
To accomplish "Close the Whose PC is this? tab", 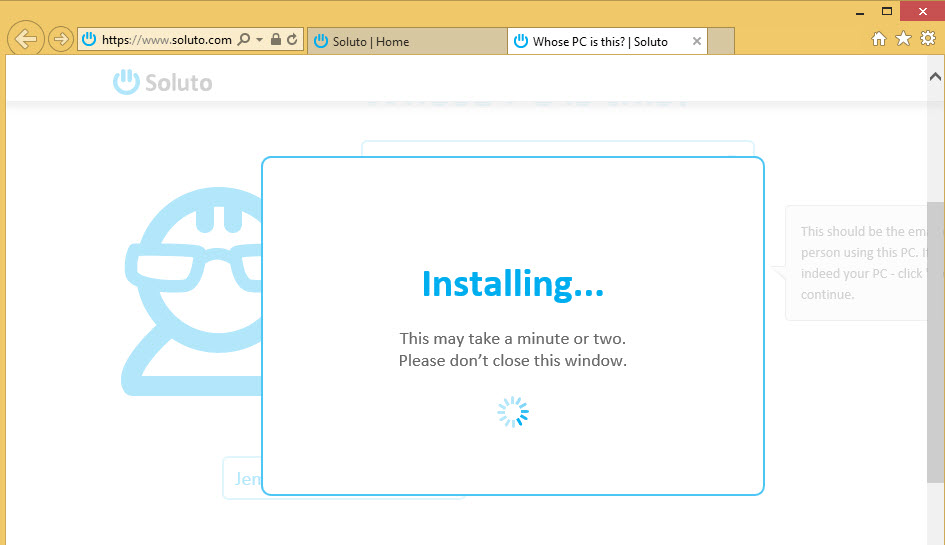I will pos(697,42).
